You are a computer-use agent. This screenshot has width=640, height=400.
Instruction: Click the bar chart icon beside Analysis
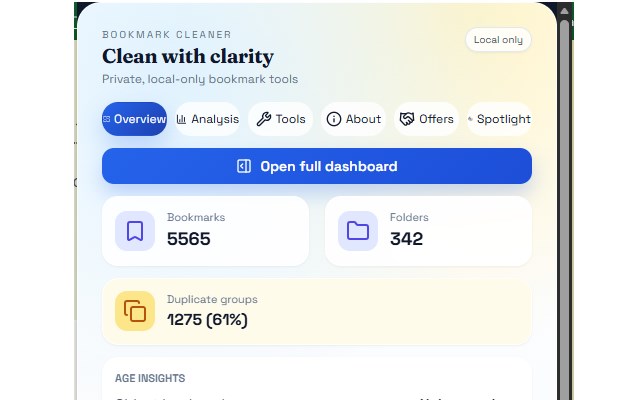click(x=182, y=119)
